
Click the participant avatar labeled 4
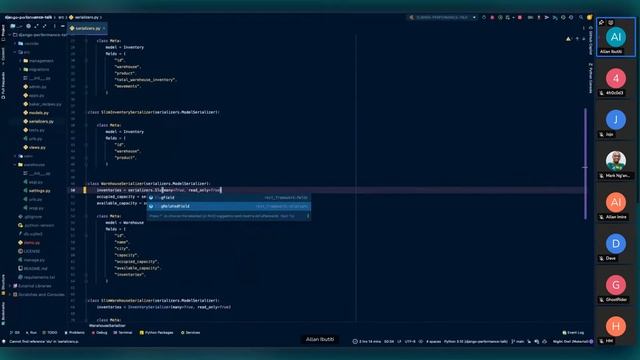click(x=616, y=78)
